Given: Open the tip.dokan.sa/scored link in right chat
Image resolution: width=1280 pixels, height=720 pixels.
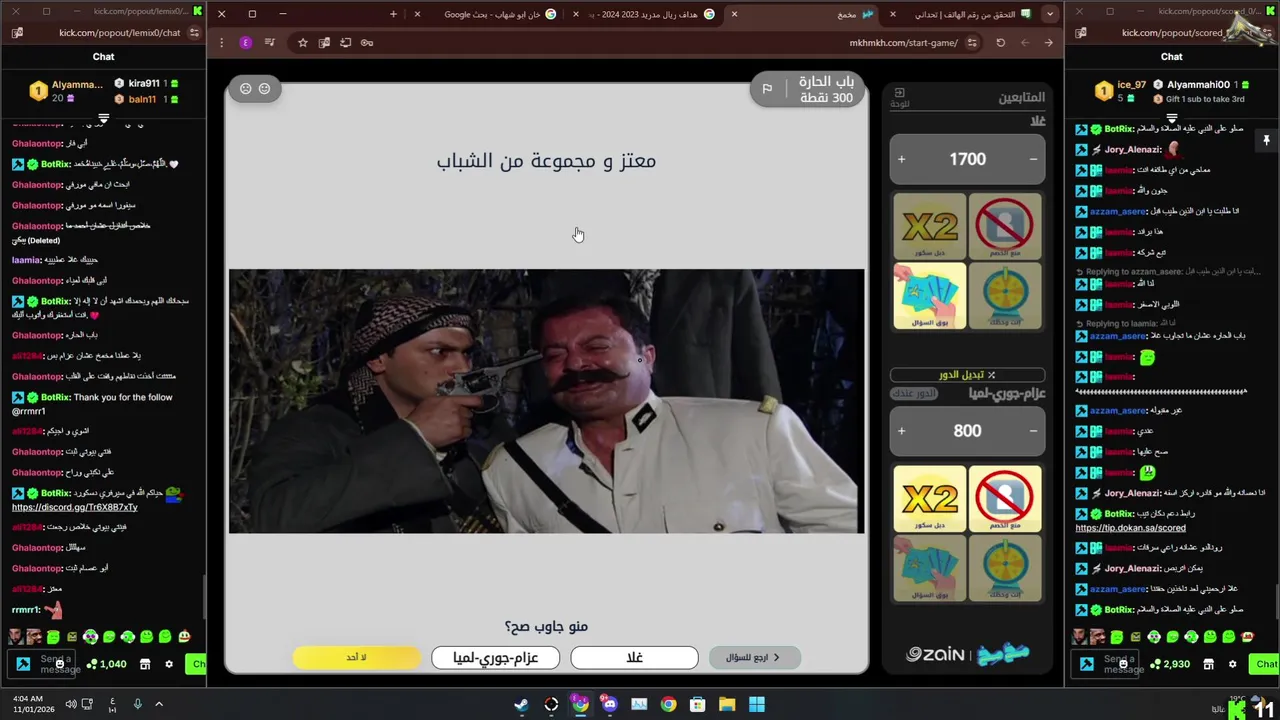Looking at the screenshot, I should coord(1130,528).
